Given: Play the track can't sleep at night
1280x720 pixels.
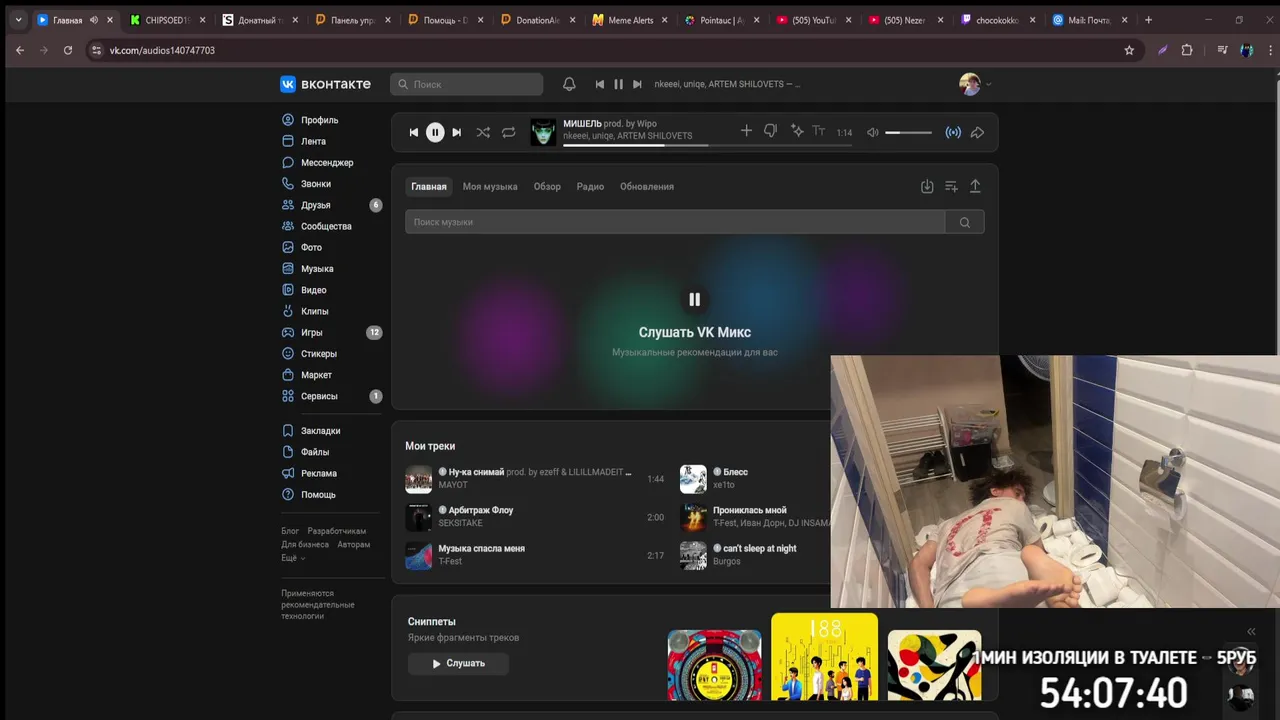Looking at the screenshot, I should (x=755, y=555).
